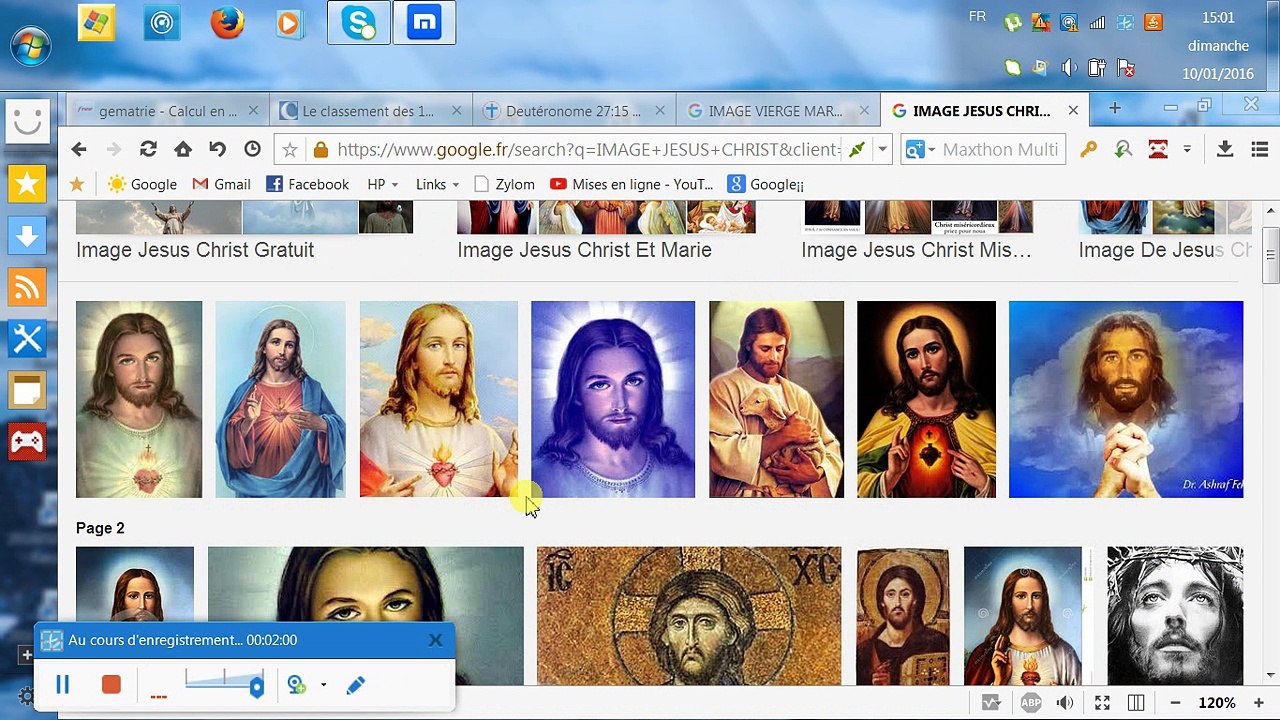Viewport: 1280px width, 720px height.
Task: Open the favorites star in sidebar
Action: (27, 184)
